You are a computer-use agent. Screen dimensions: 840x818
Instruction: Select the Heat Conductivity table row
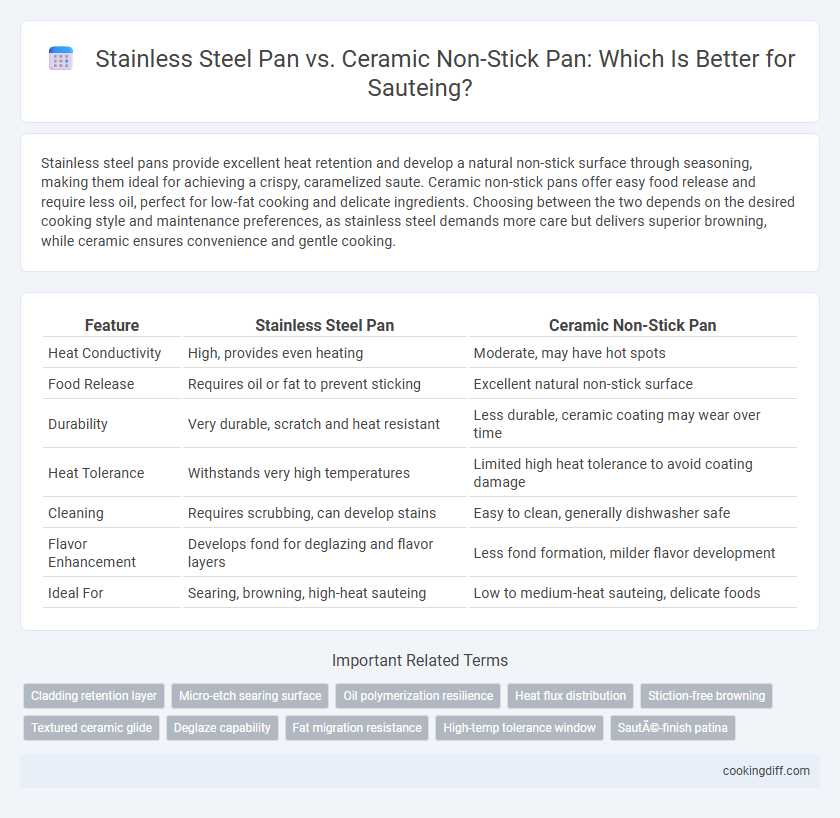point(419,353)
